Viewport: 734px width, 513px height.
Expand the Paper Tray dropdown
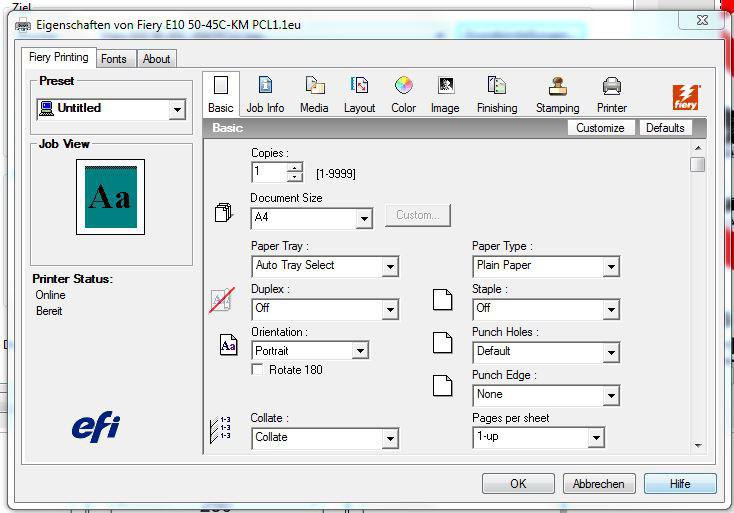[390, 267]
